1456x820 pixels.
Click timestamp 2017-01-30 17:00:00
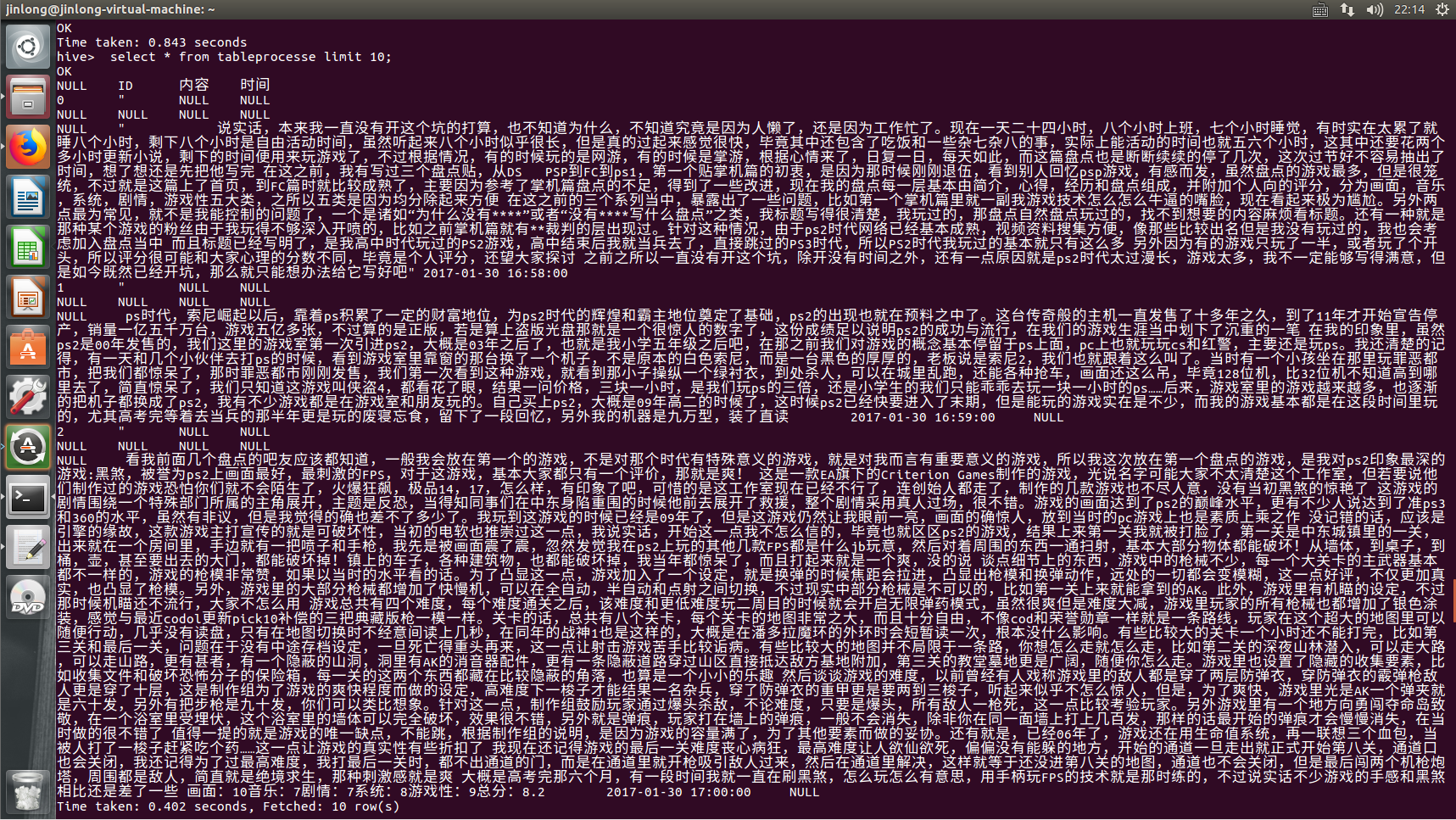pos(678,792)
